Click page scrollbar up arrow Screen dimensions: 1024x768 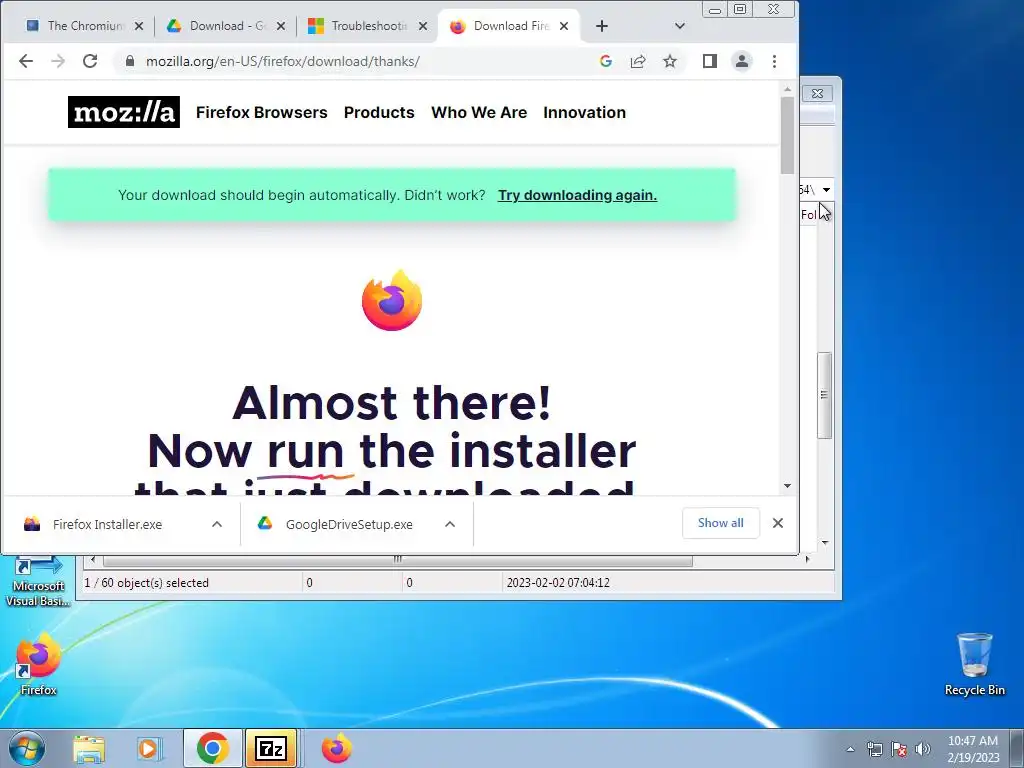(787, 89)
